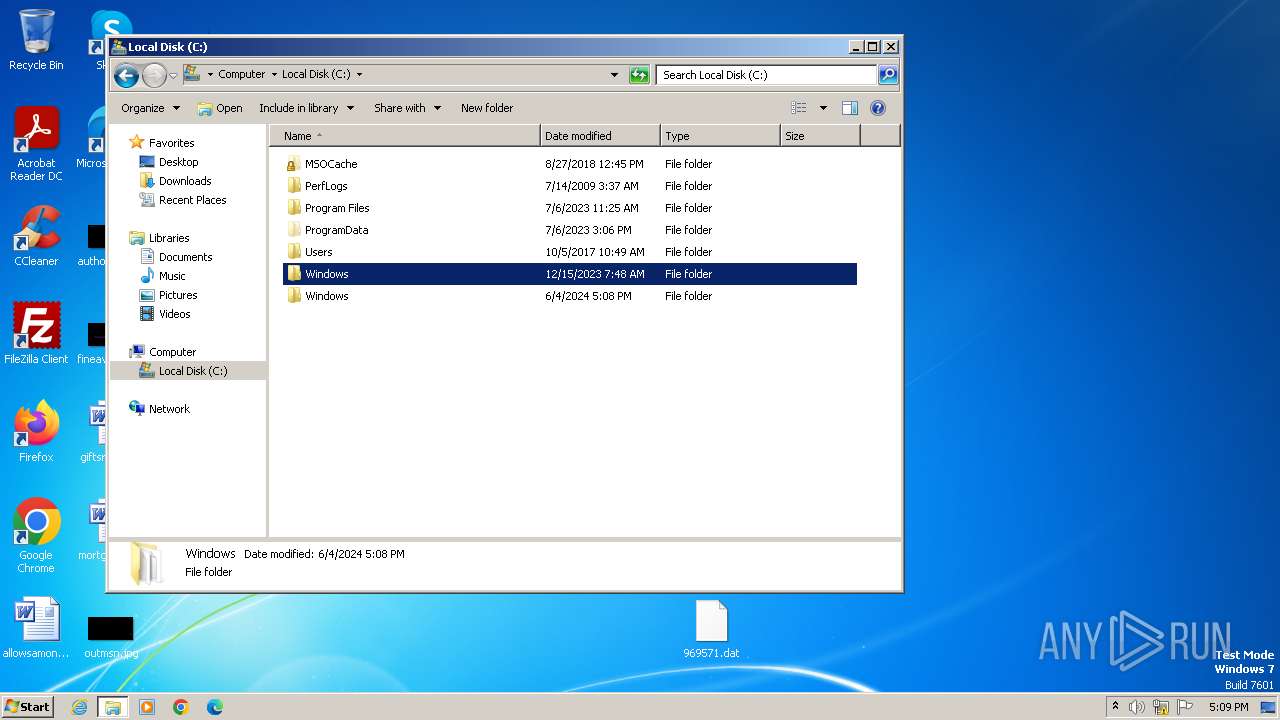Screen dimensions: 1280x720
Task: Open the view options dropdown arrow
Action: coord(823,108)
